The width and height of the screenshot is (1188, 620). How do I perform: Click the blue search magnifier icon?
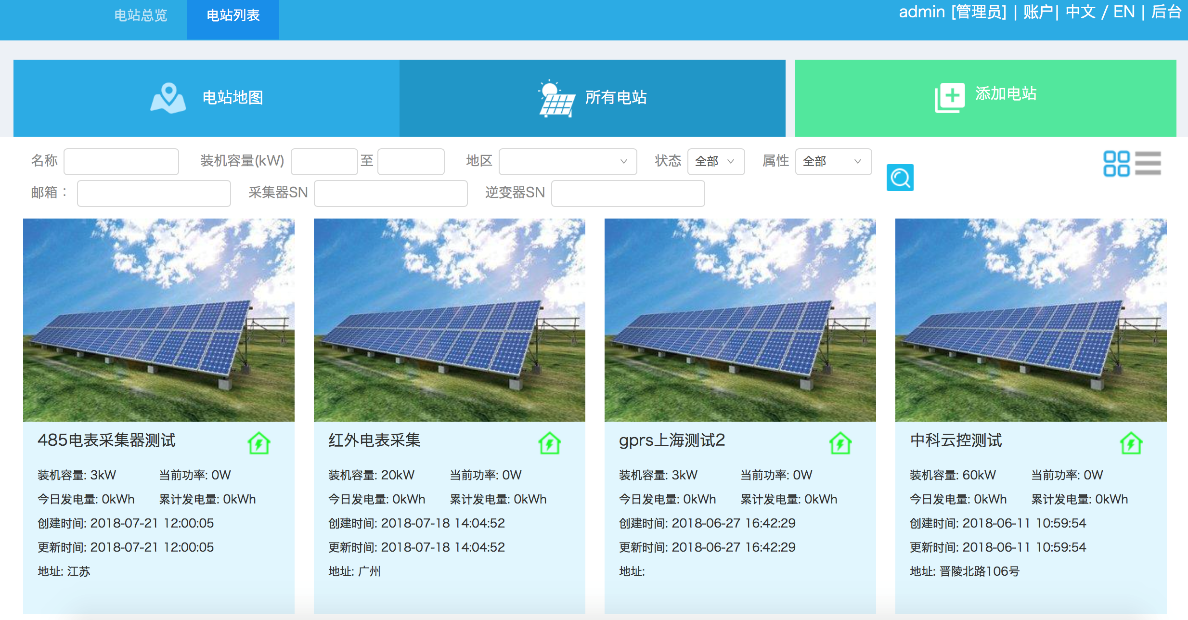pos(900,178)
